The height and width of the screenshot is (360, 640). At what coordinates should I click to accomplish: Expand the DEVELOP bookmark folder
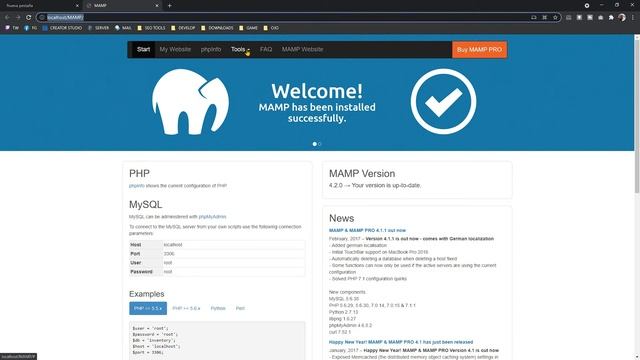[183, 28]
